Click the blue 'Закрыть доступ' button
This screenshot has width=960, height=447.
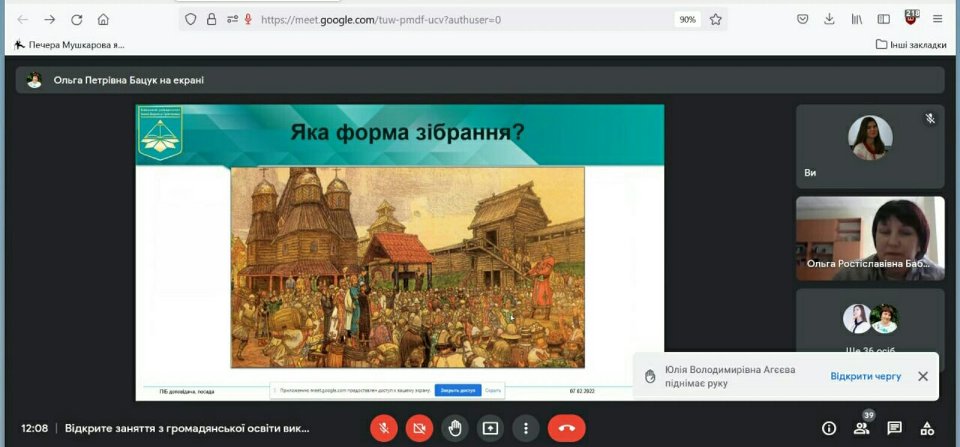click(x=459, y=390)
